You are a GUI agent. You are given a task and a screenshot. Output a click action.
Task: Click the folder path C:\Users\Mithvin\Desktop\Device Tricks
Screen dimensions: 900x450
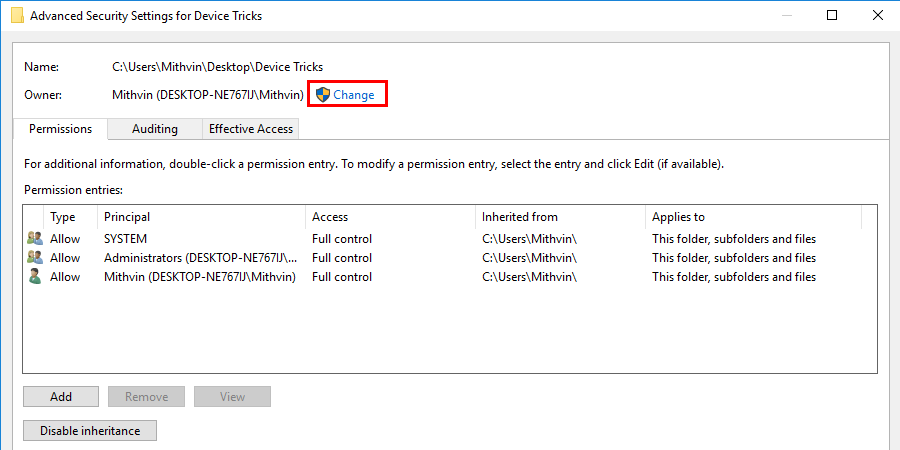coord(218,67)
